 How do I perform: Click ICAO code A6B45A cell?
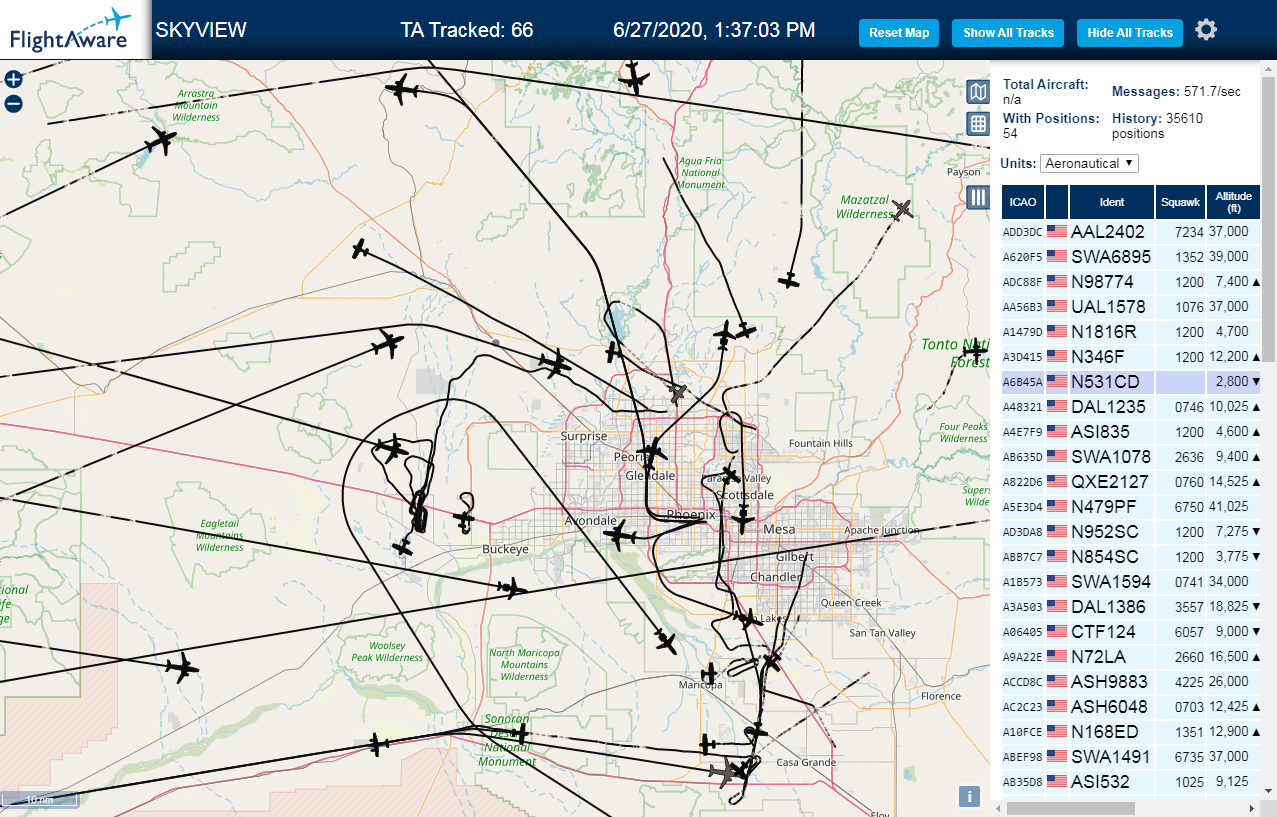pyautogui.click(x=1023, y=382)
